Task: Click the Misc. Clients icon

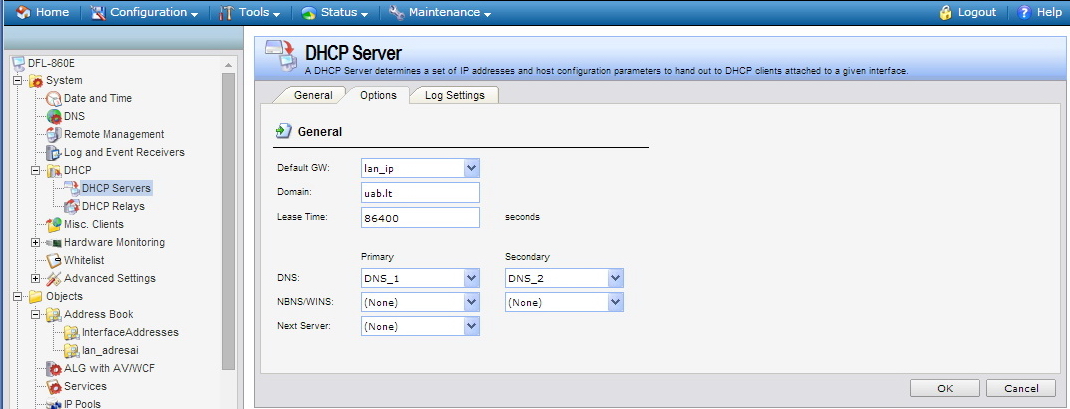Action: tap(54, 225)
